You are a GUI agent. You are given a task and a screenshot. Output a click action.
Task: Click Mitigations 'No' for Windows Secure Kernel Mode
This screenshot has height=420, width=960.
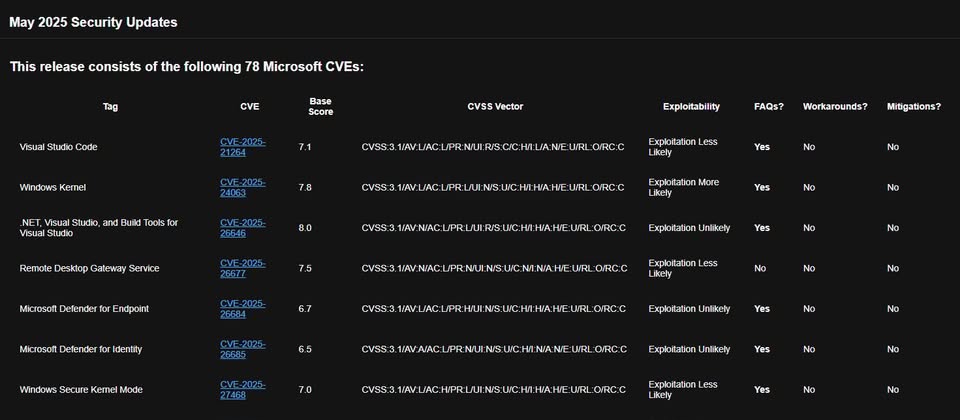893,389
